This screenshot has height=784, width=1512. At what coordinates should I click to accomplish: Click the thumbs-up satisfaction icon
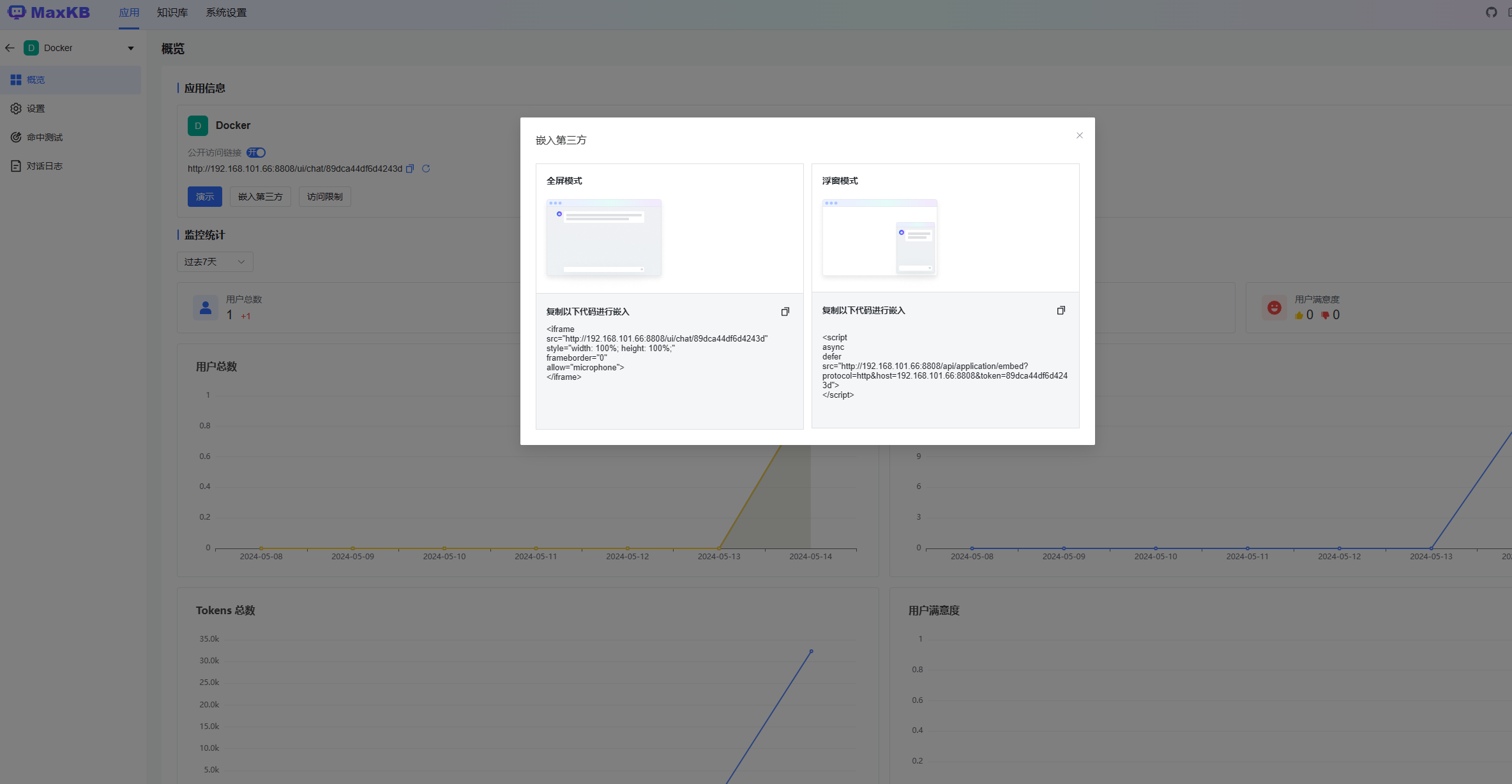pos(1299,315)
